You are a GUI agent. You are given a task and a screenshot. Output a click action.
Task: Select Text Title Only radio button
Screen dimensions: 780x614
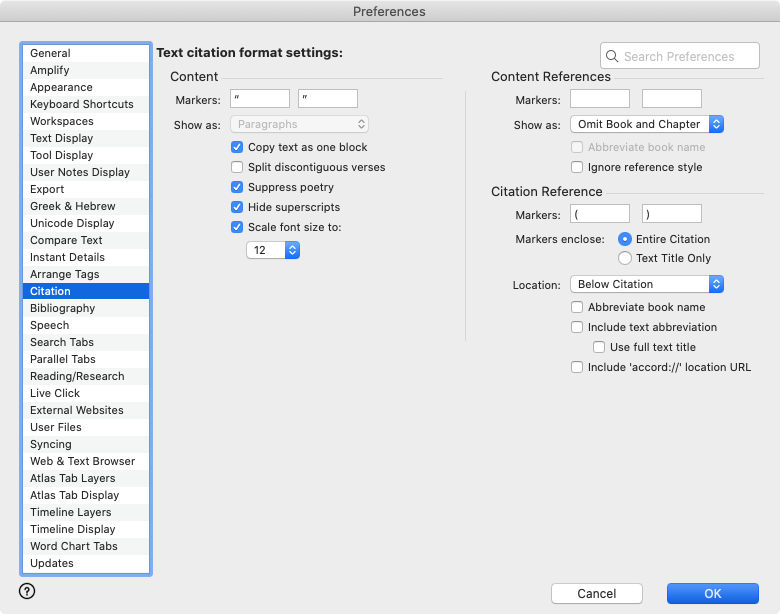(625, 258)
